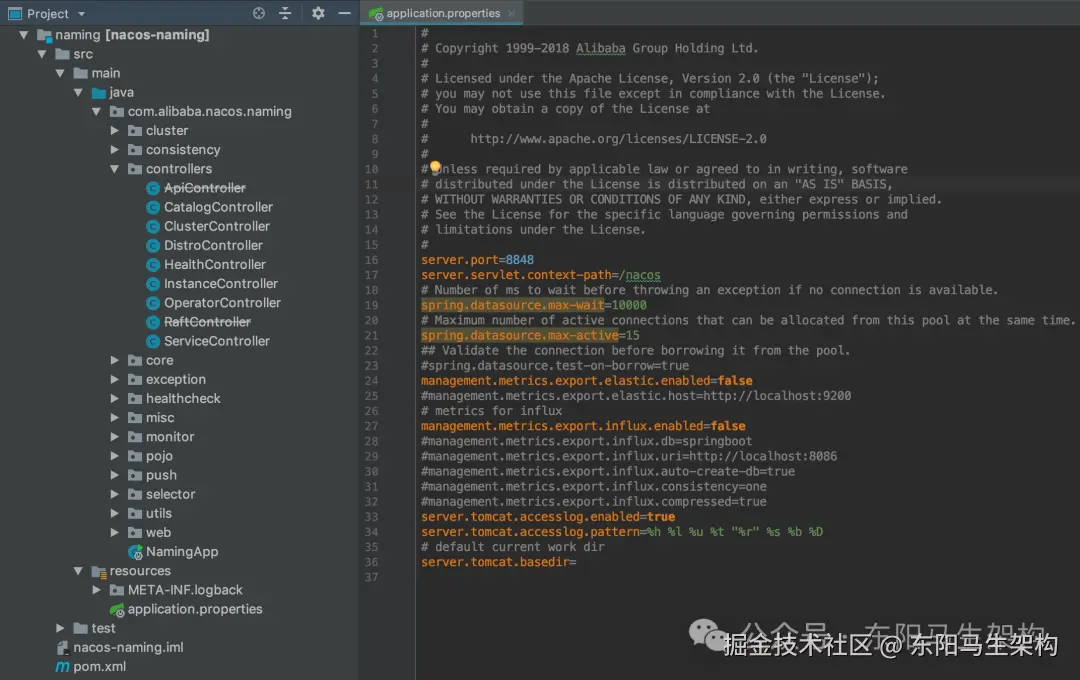Click the NamingApp Spring Boot class icon
Screen dimensions: 1080x680
pos(135,552)
